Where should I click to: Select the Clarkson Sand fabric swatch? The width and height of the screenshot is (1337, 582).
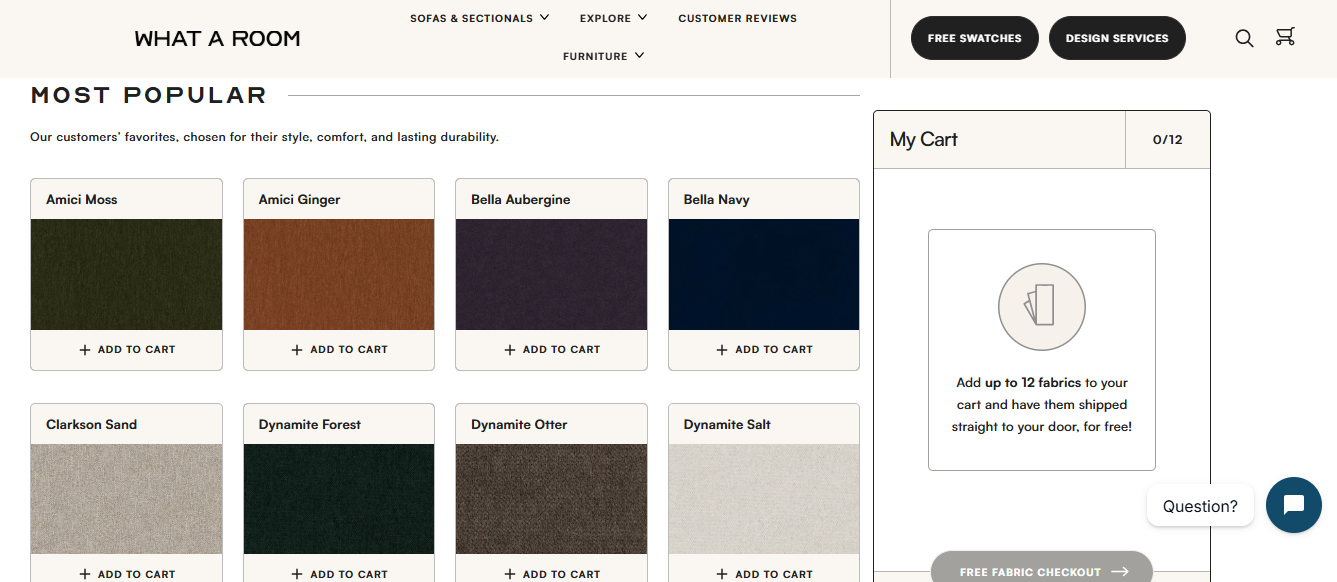pyautogui.click(x=127, y=499)
